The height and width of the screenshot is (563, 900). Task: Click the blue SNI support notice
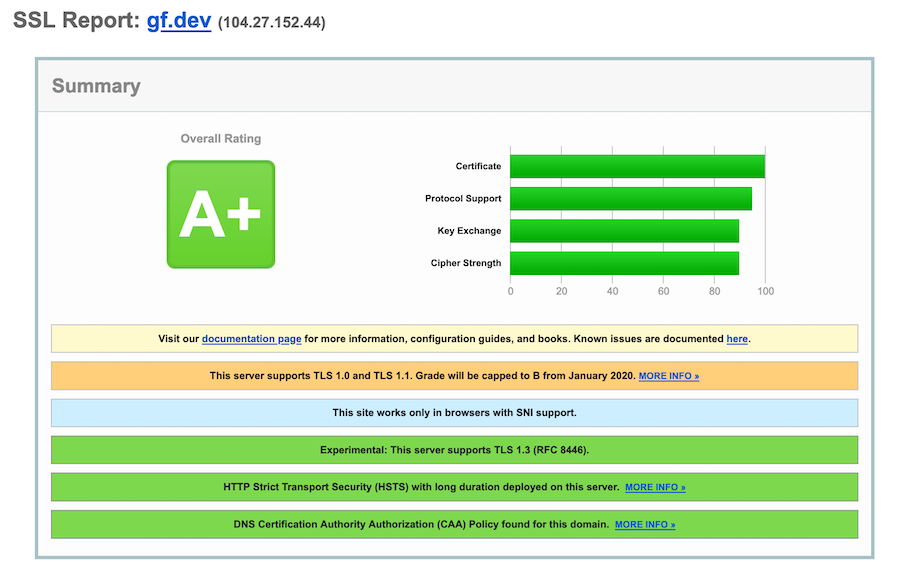coord(454,413)
